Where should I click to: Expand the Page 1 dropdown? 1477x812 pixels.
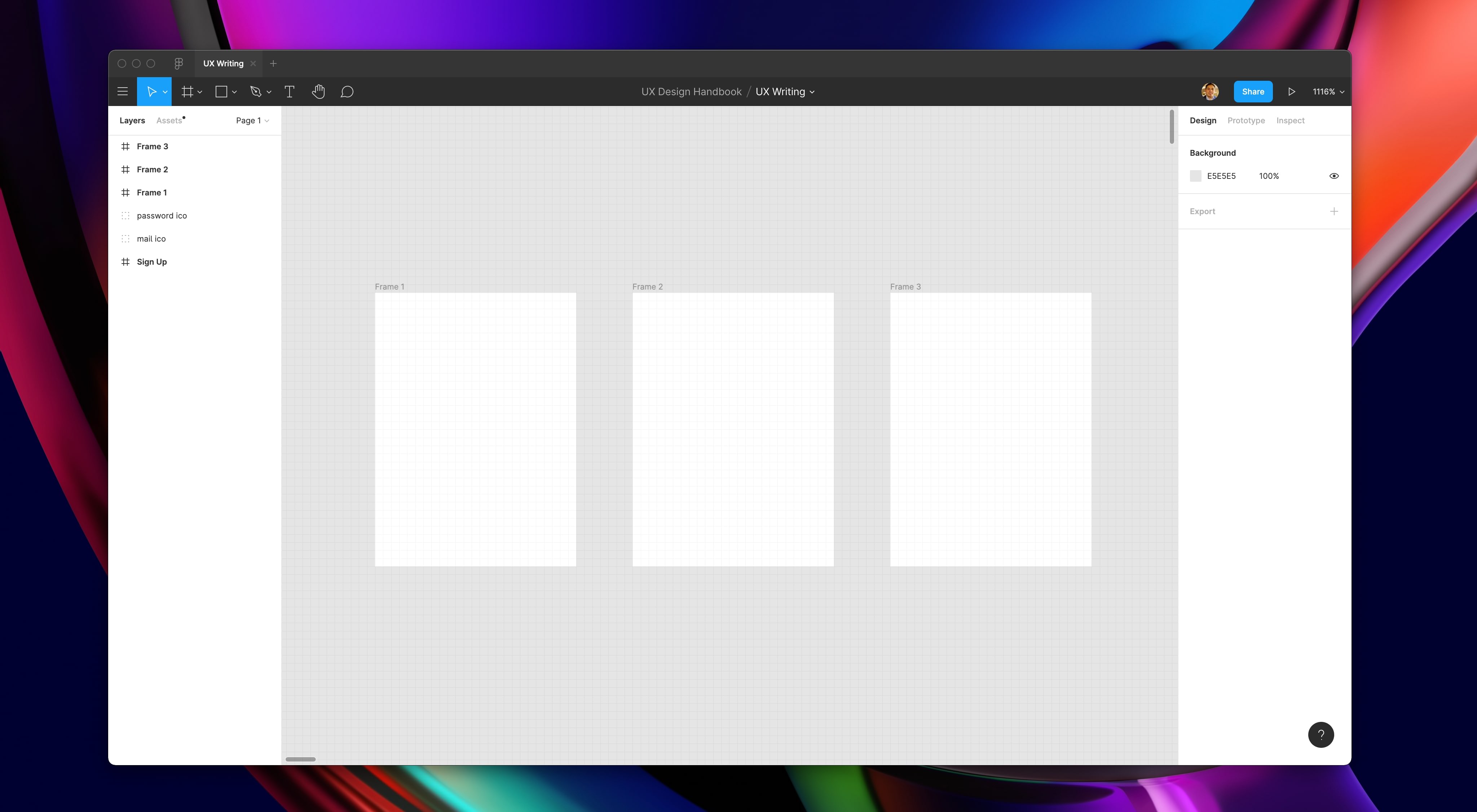coord(252,120)
